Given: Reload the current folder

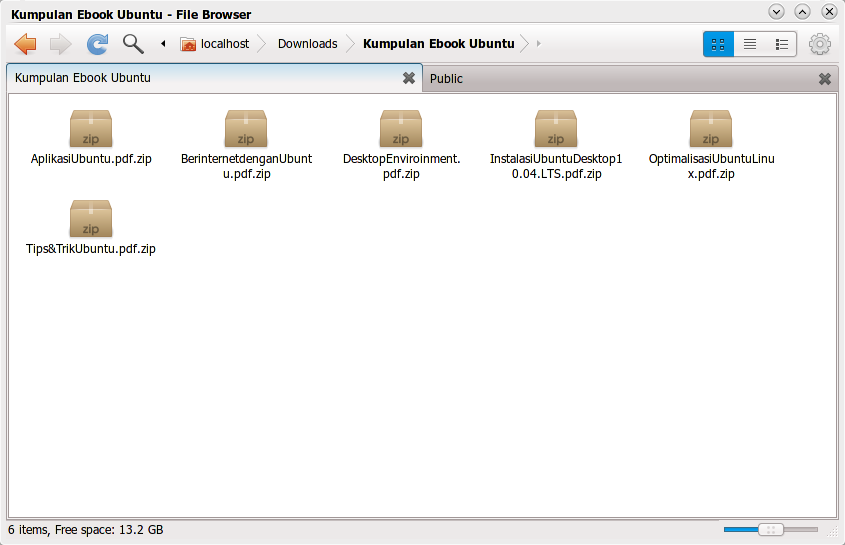Looking at the screenshot, I should pyautogui.click(x=98, y=44).
